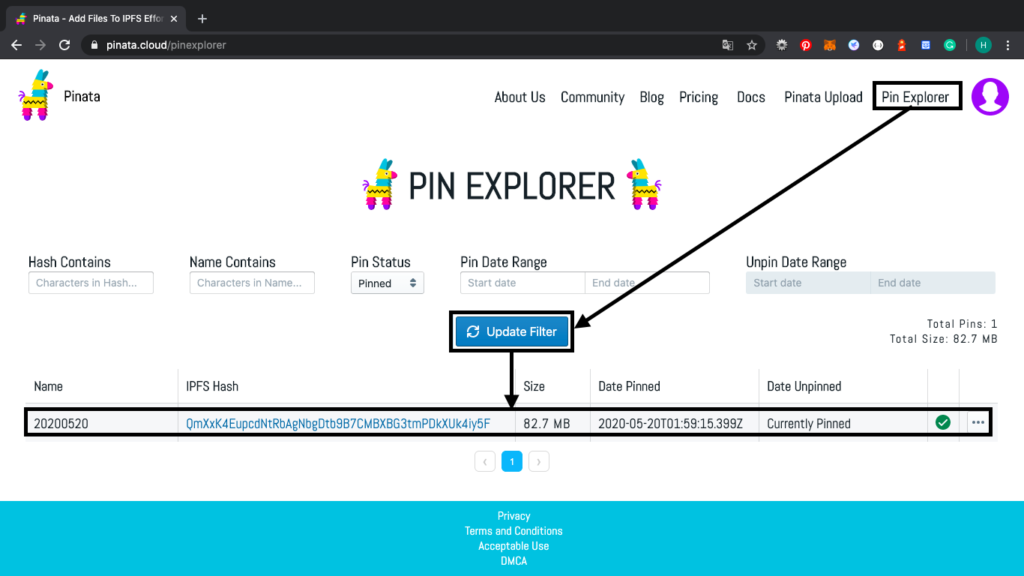The width and height of the screenshot is (1024, 576).
Task: Click the translate page icon in address bar
Action: [728, 45]
